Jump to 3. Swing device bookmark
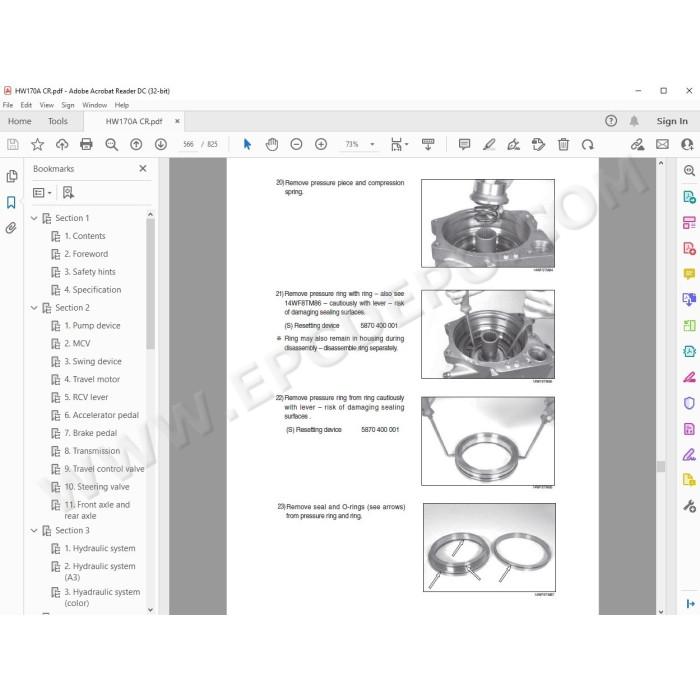 point(93,361)
